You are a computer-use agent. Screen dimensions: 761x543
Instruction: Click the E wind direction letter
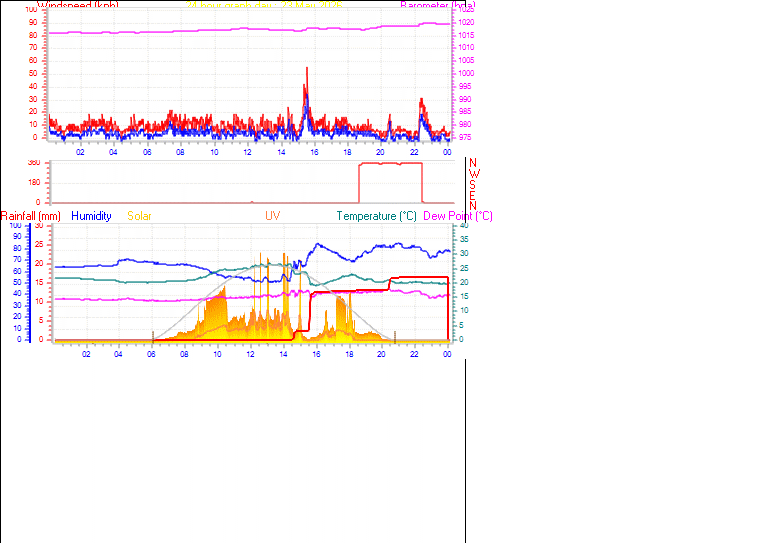(472, 195)
